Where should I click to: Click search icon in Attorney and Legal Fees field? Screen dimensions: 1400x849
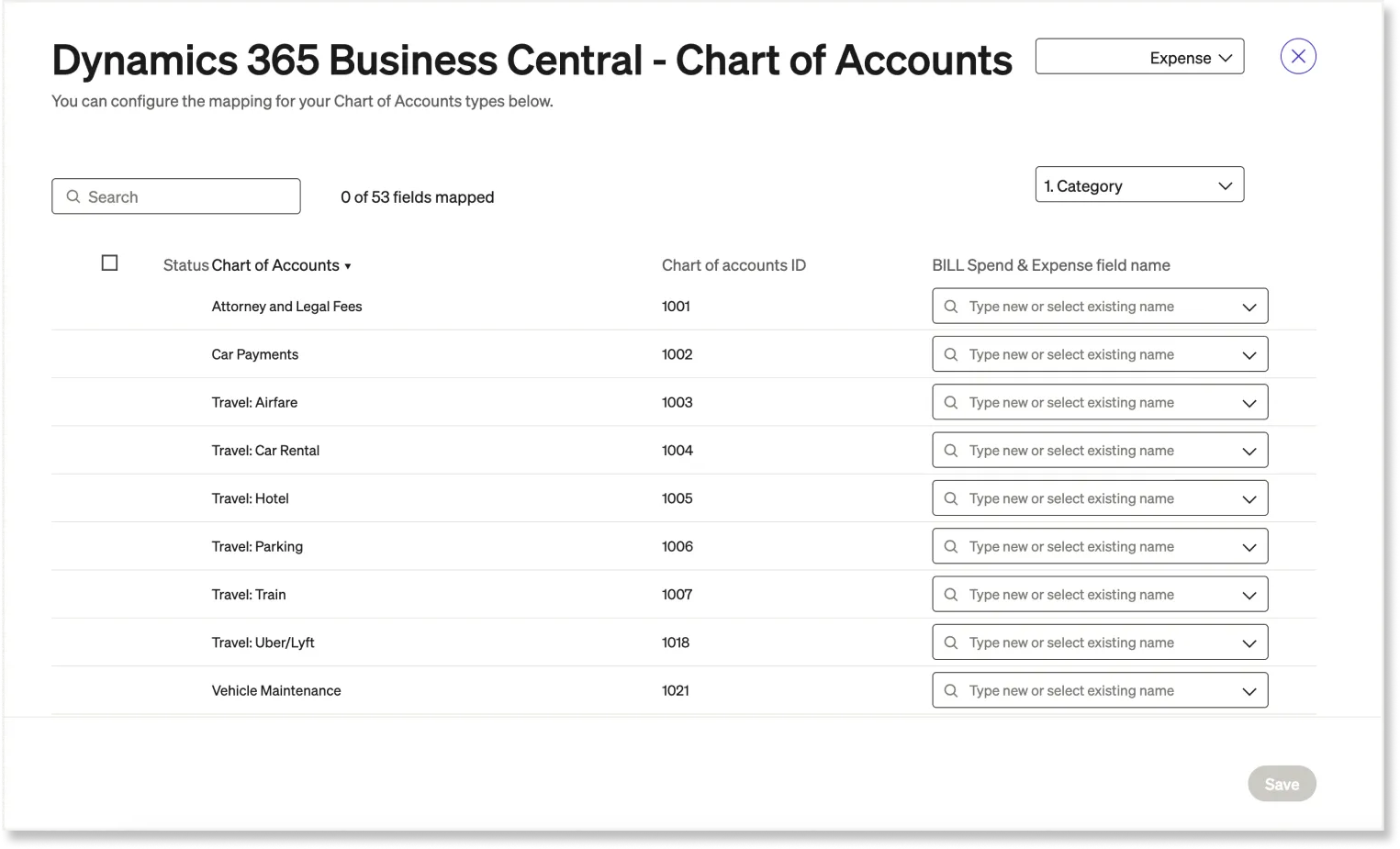tap(951, 307)
